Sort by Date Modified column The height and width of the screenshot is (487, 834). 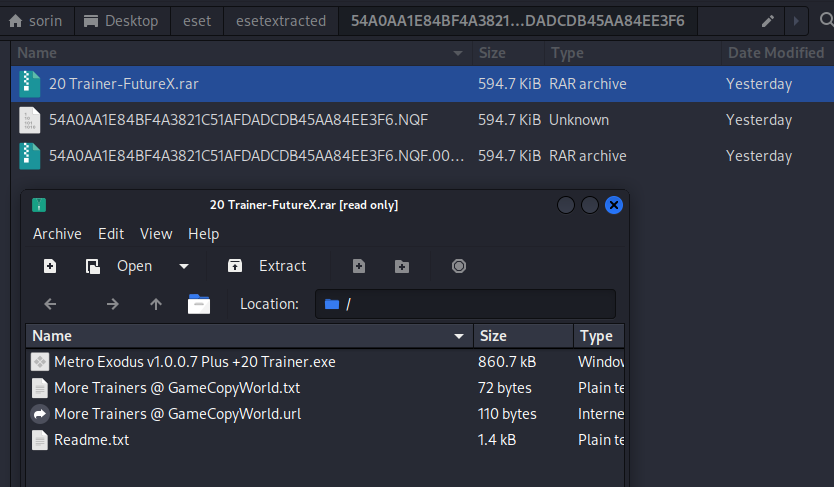point(778,53)
